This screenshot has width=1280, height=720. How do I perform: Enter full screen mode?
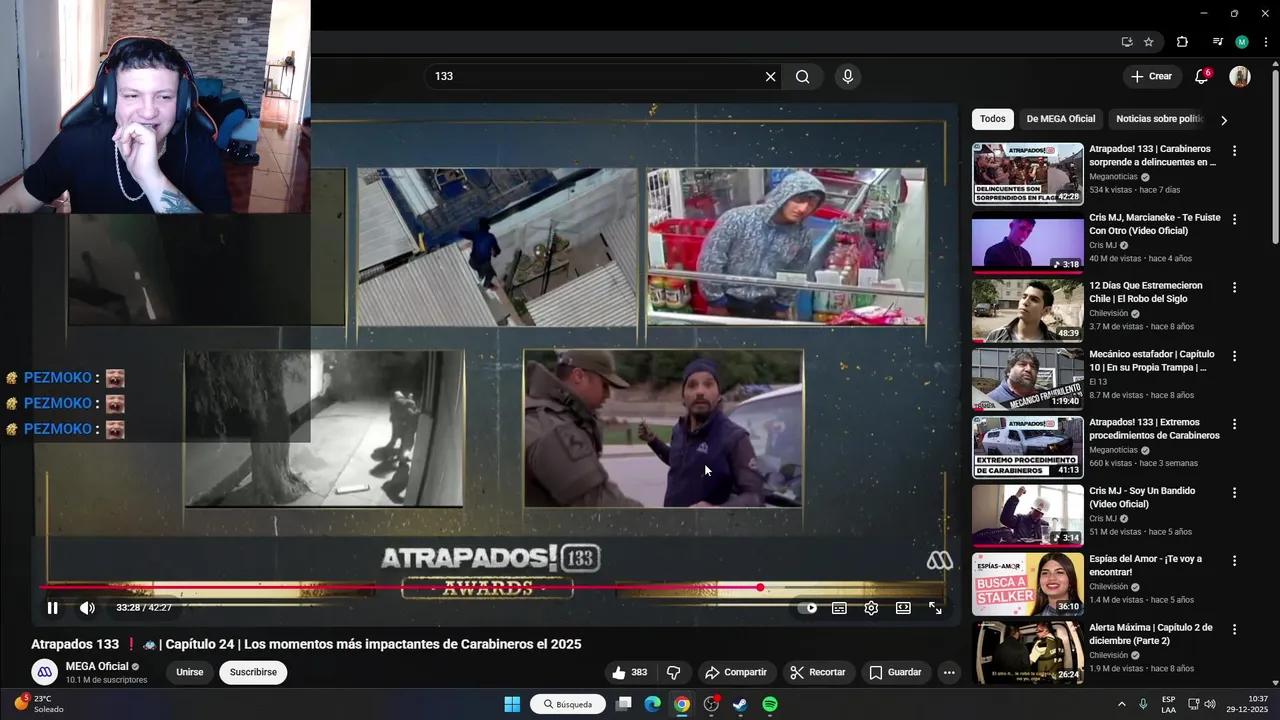click(x=935, y=608)
